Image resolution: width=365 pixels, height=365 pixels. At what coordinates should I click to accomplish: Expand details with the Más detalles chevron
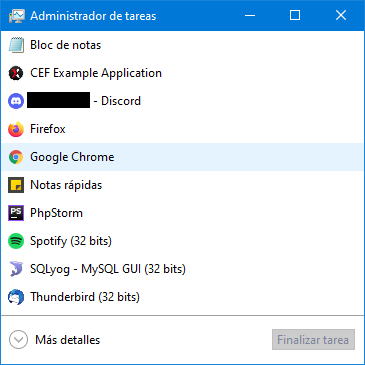coord(18,340)
